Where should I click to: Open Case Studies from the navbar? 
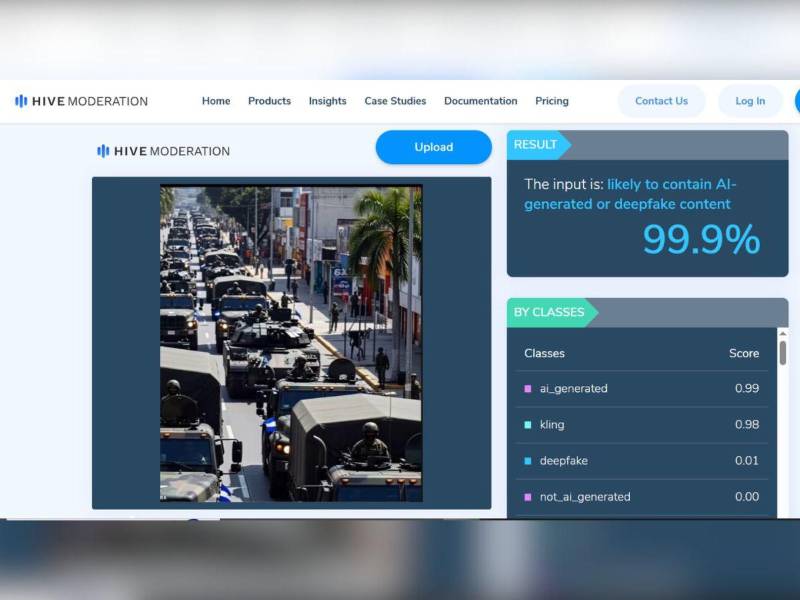point(395,101)
